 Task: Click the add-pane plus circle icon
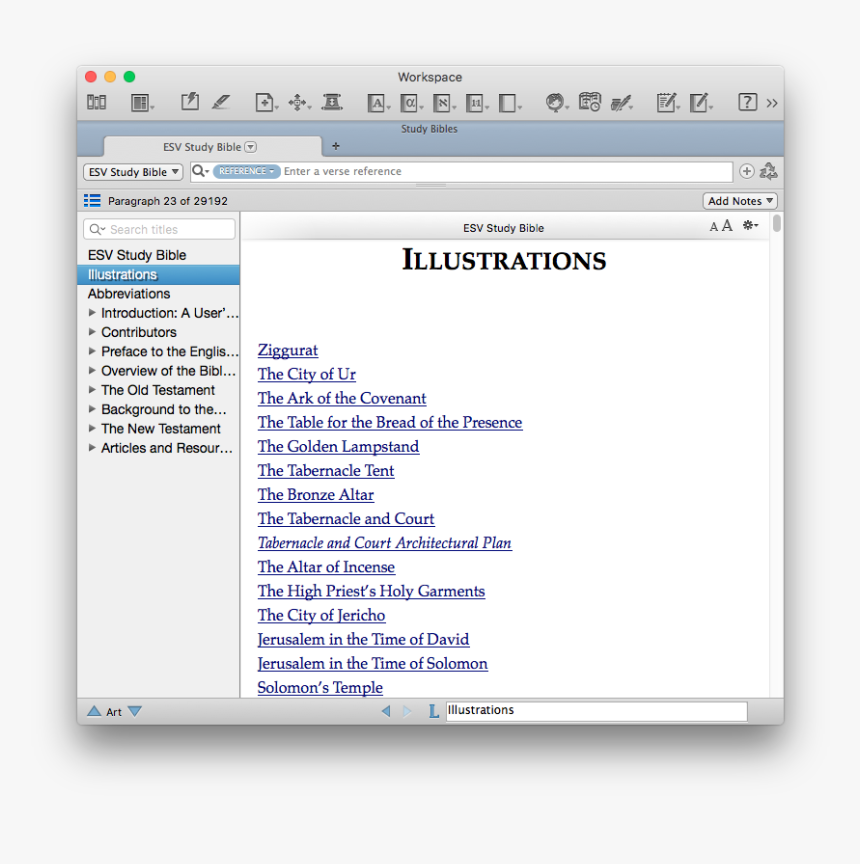point(747,171)
